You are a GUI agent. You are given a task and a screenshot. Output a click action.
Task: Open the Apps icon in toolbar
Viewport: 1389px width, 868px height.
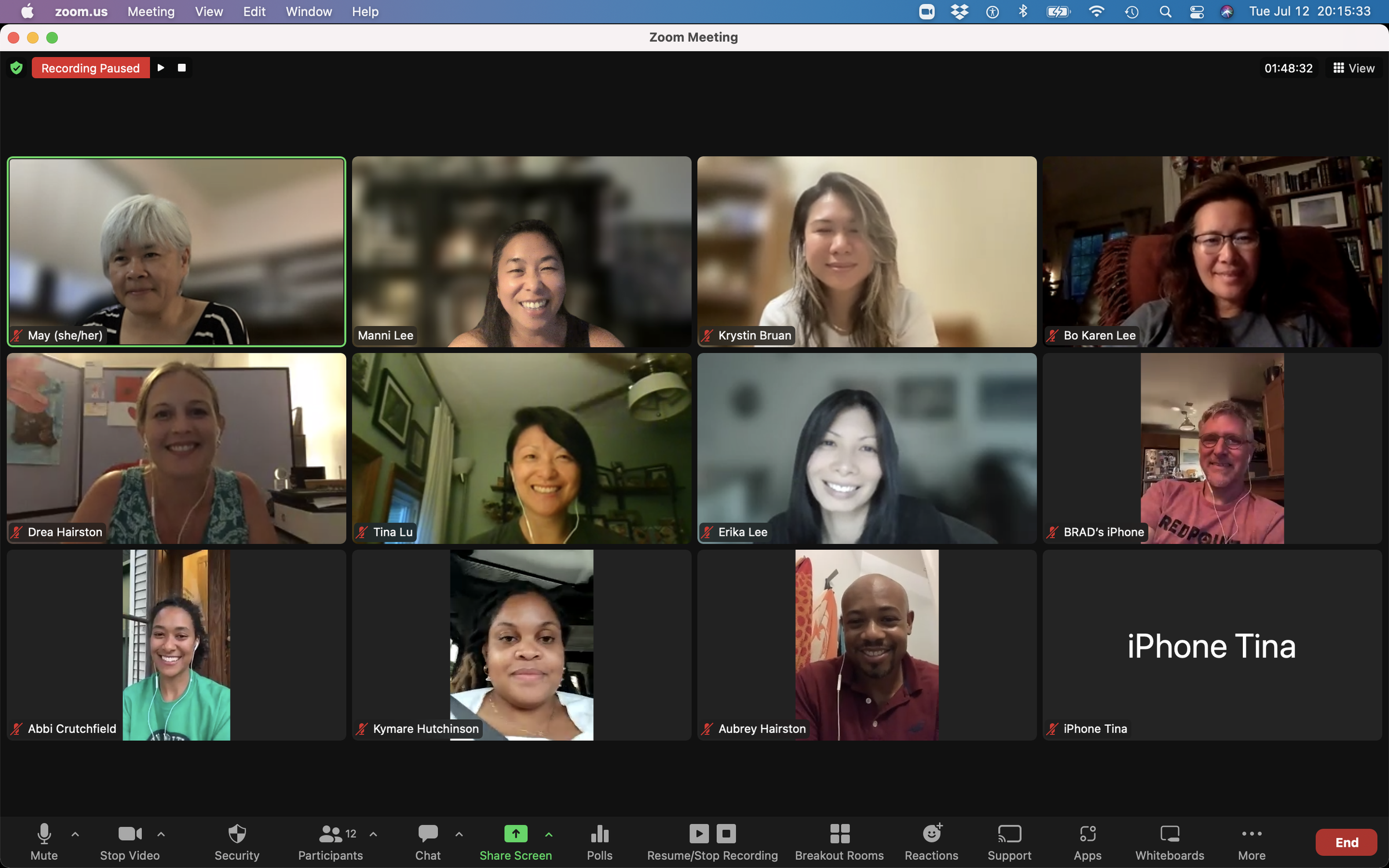click(1087, 834)
